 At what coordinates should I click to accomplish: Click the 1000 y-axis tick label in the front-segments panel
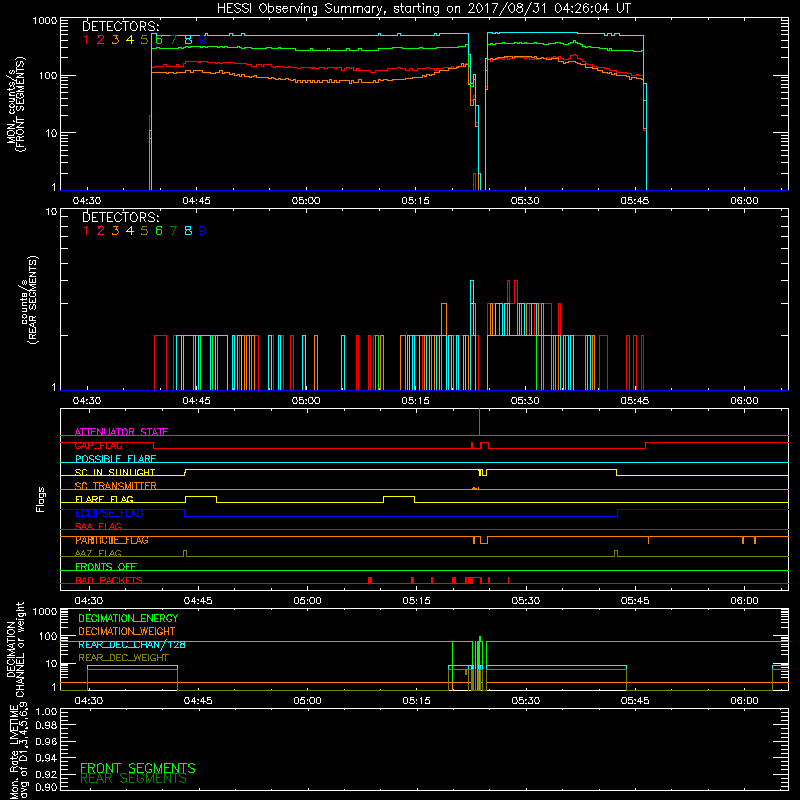(x=45, y=21)
